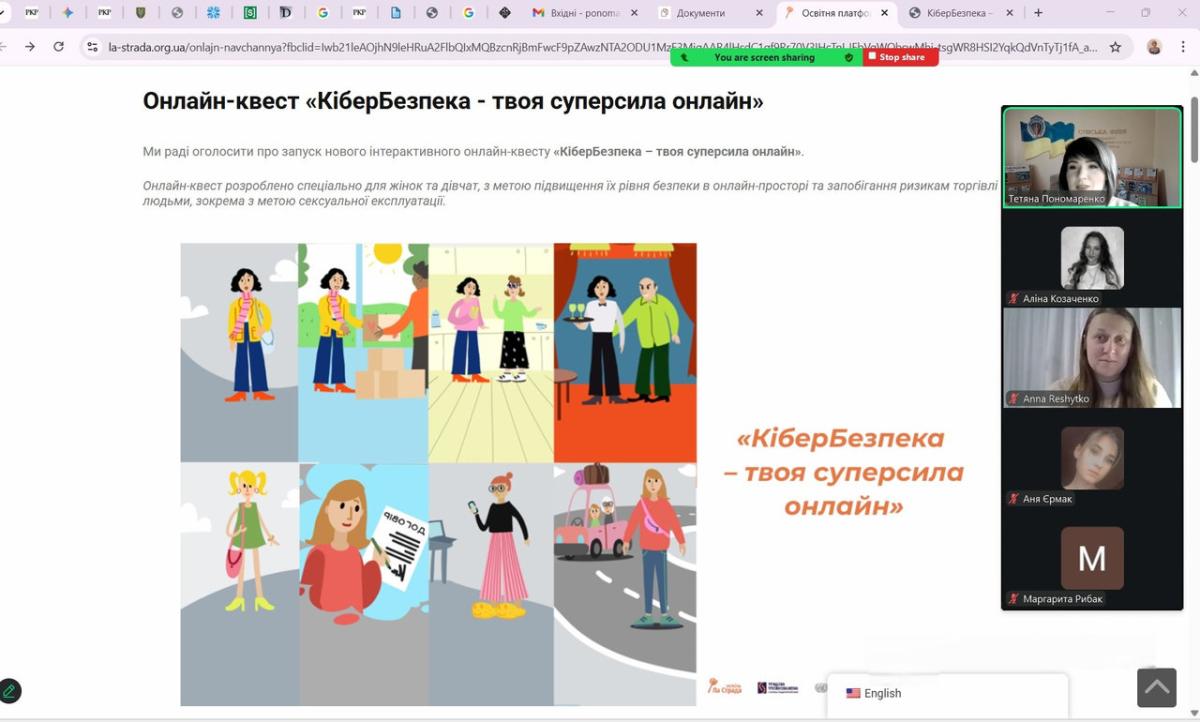Close the Освітня платформа tab

pos(885,13)
